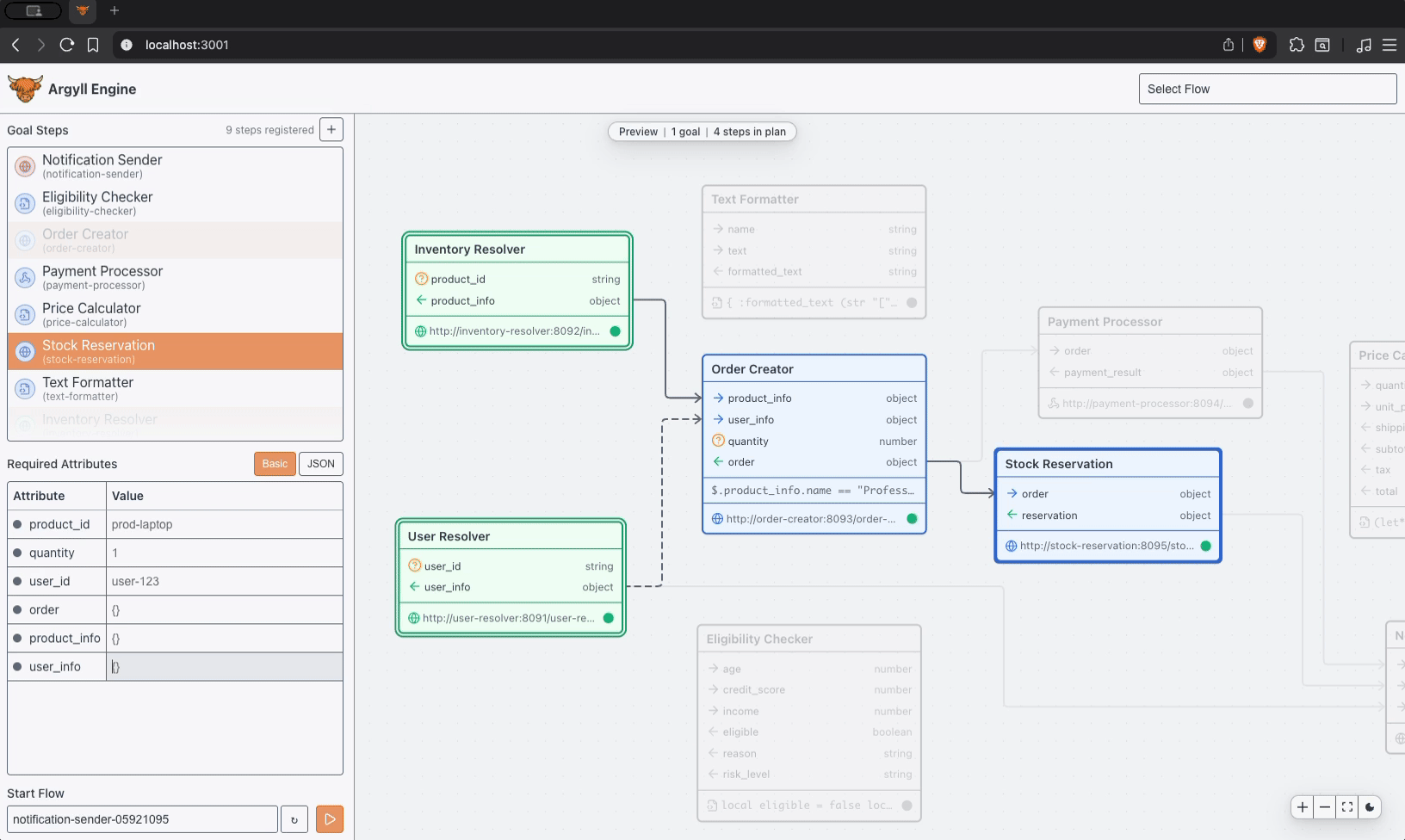Zoom in on the flow canvas
Image resolution: width=1405 pixels, height=840 pixels.
[1303, 807]
